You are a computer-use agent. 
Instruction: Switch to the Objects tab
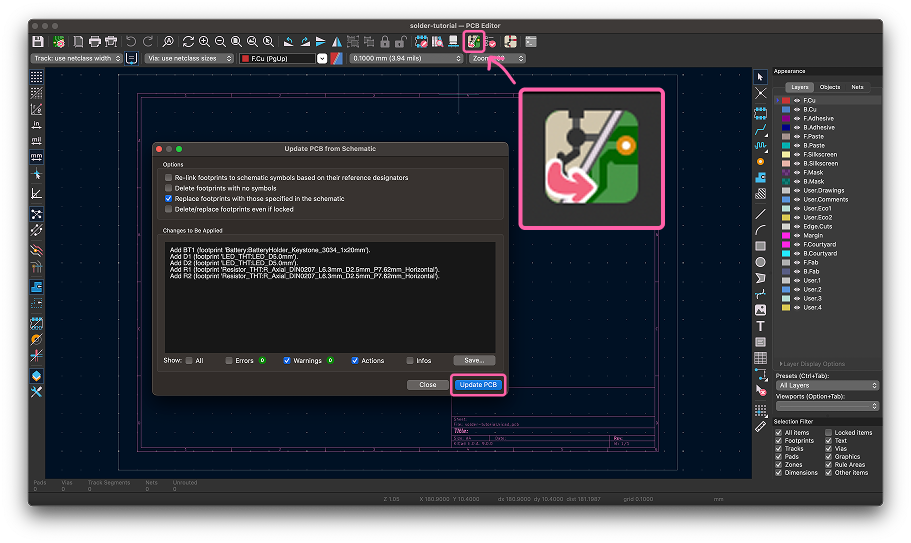830,88
